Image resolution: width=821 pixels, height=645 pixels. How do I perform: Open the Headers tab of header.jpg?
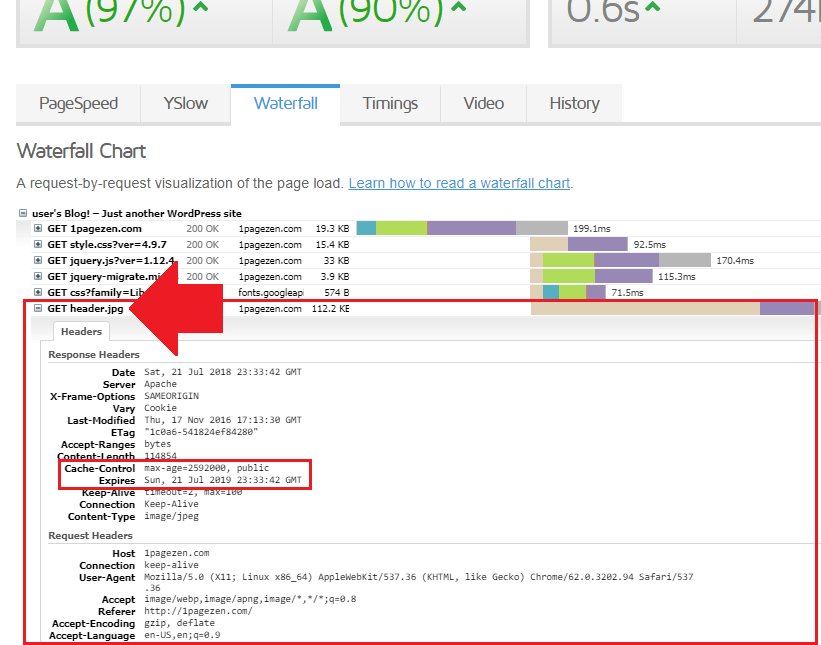coord(81,331)
